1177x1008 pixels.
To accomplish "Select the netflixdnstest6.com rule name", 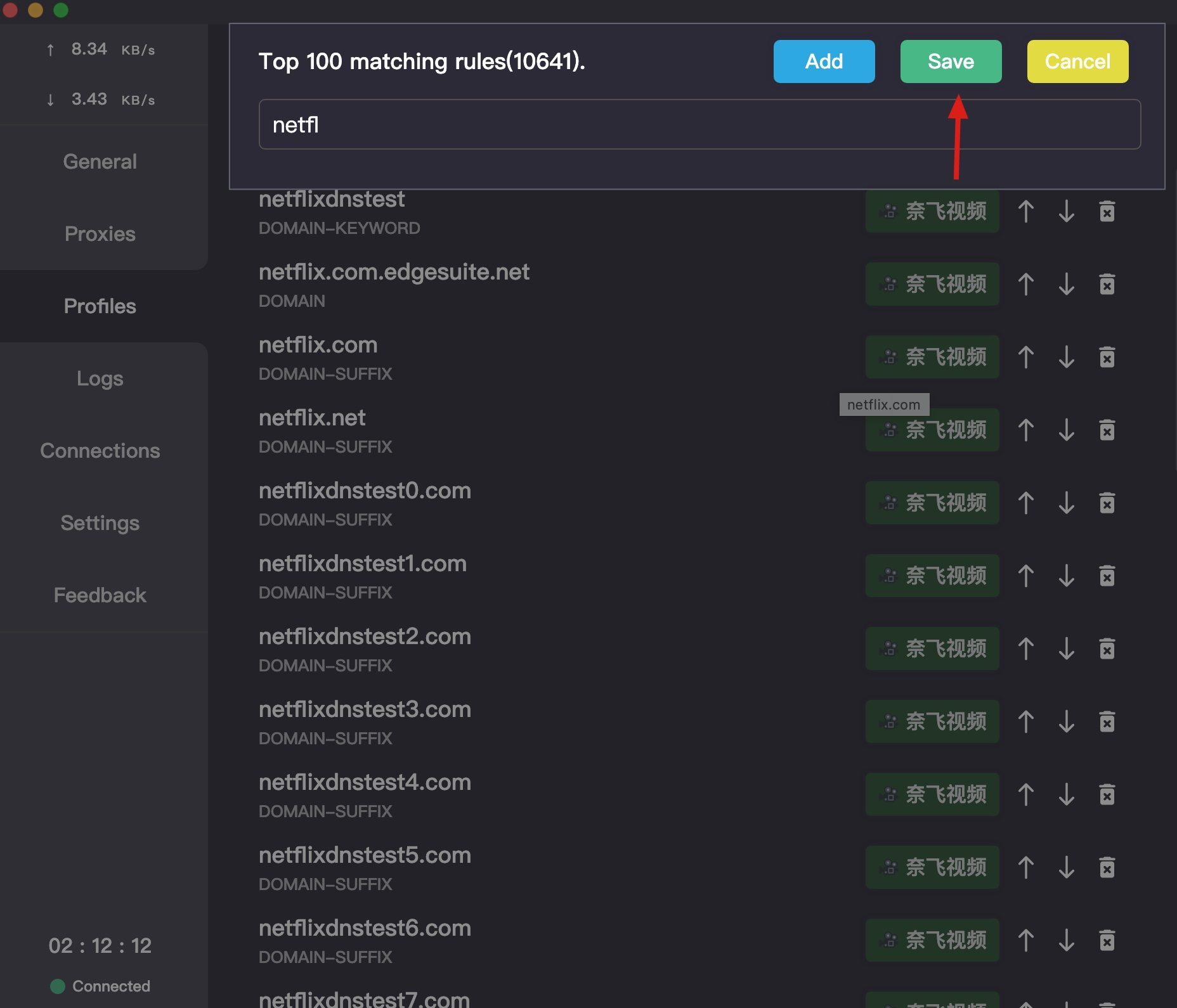I will point(365,928).
